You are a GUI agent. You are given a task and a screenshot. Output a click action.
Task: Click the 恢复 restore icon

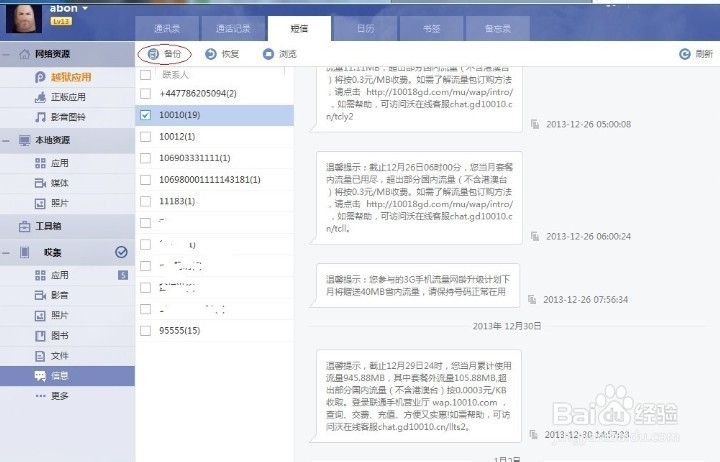click(211, 54)
